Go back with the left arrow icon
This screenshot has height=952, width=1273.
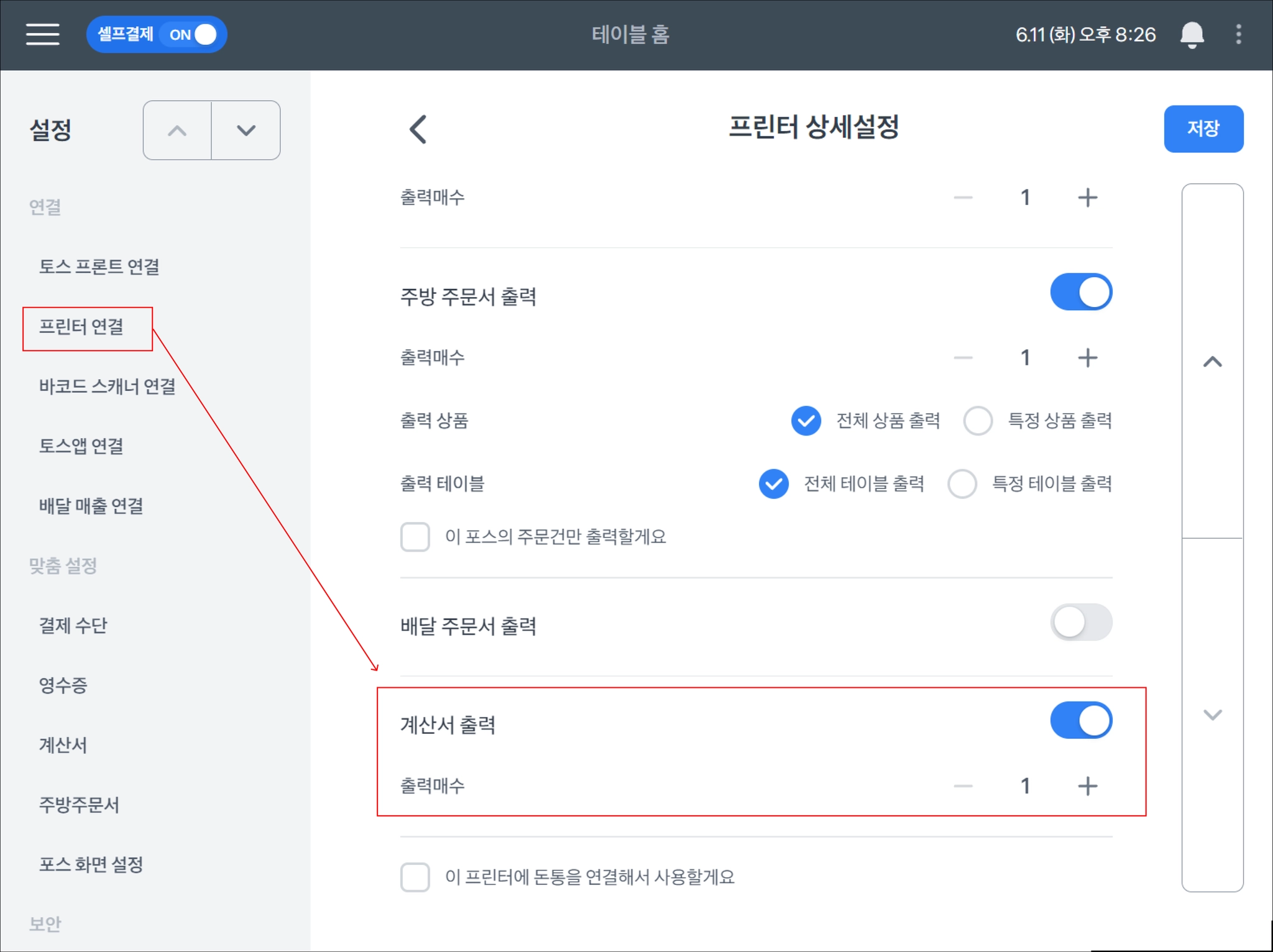(x=418, y=129)
